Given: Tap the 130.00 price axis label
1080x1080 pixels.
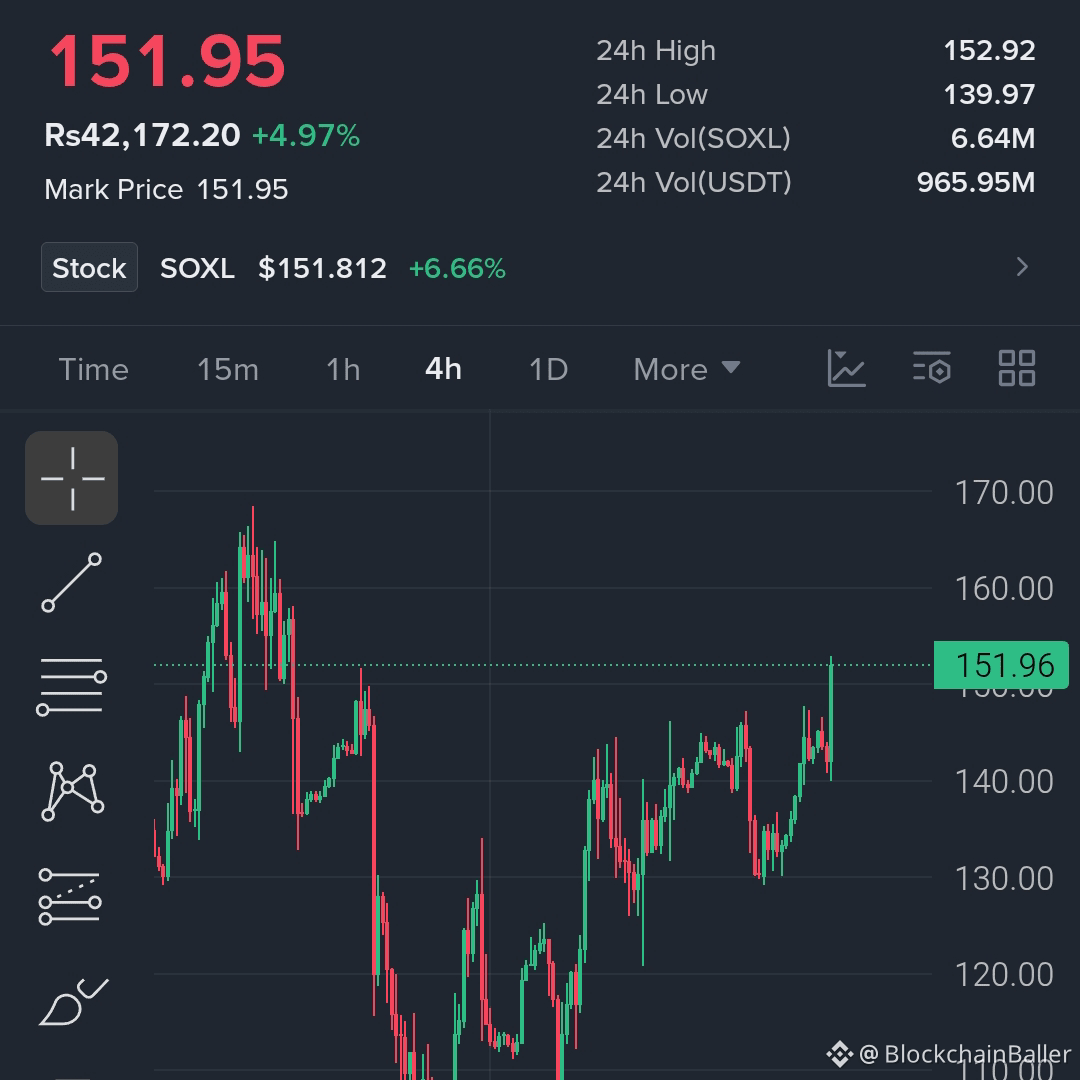Looking at the screenshot, I should pos(1004,879).
